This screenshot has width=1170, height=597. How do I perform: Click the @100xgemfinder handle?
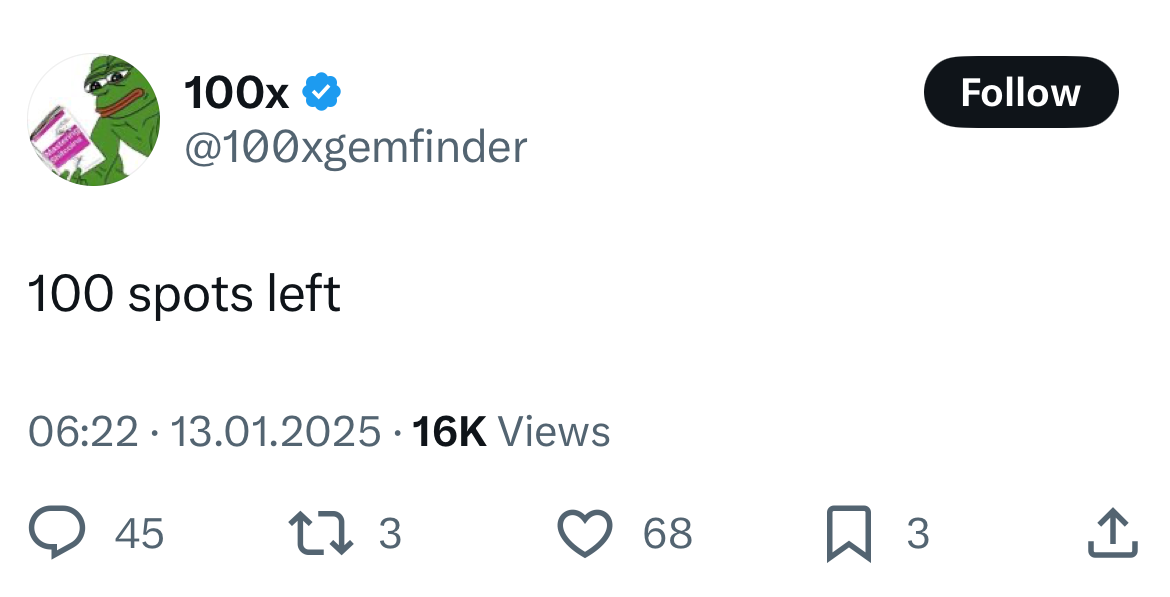click(x=355, y=148)
